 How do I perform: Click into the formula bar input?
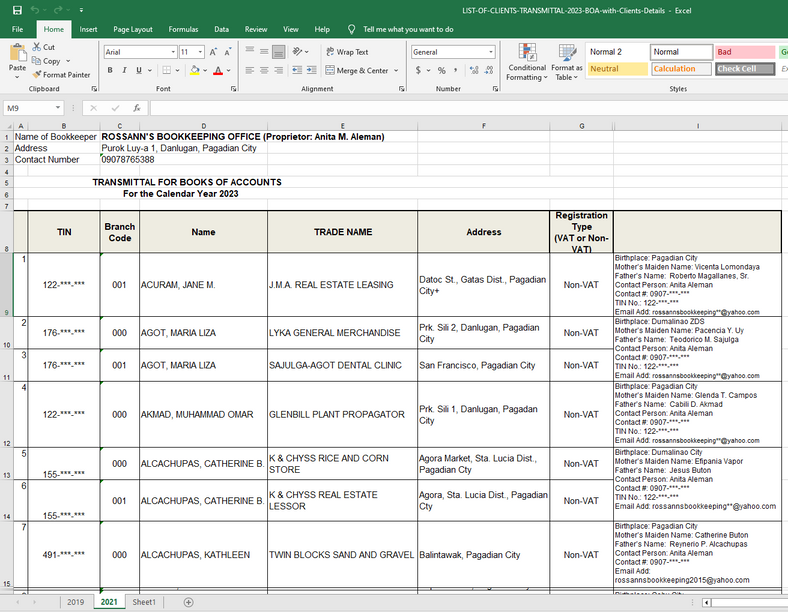click(x=467, y=108)
